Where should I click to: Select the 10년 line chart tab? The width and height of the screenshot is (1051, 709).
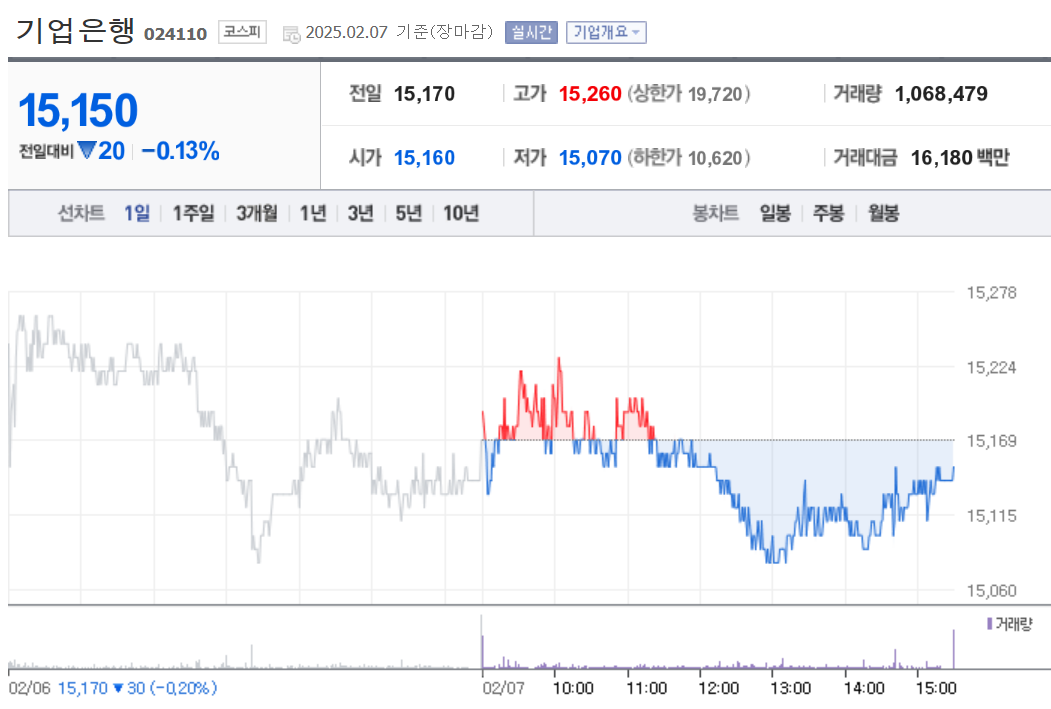coord(461,213)
